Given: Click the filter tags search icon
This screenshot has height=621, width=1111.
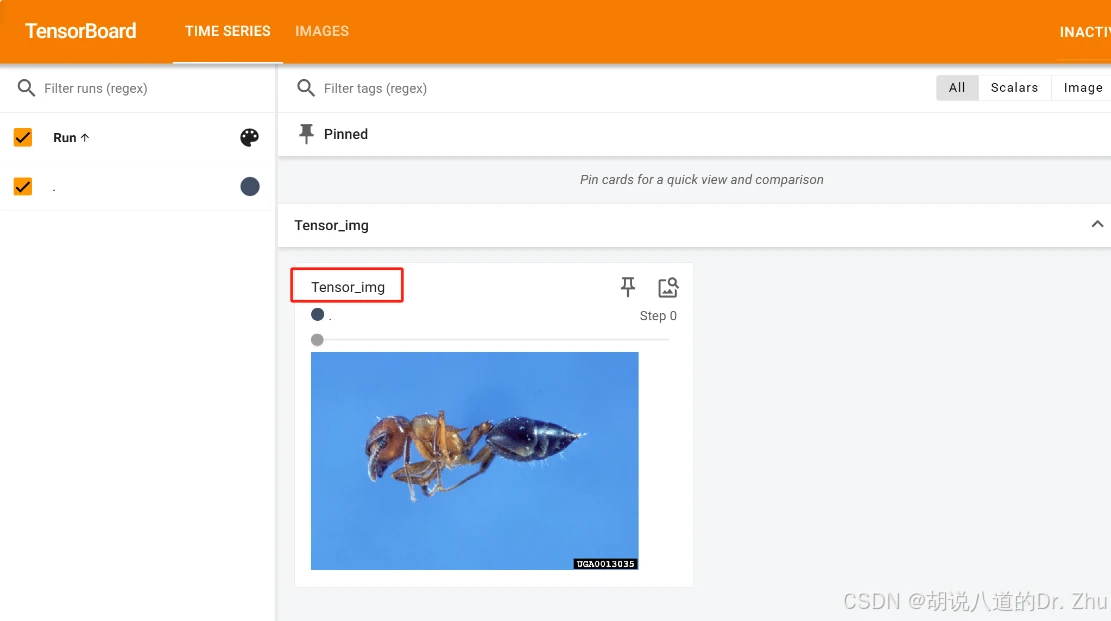Looking at the screenshot, I should (x=306, y=88).
